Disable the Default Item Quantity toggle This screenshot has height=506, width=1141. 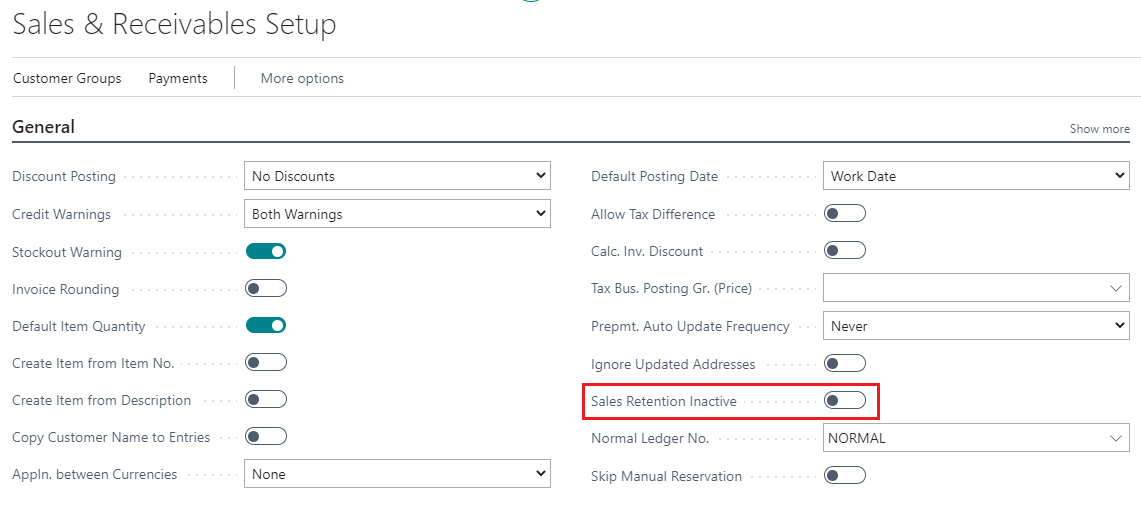[266, 325]
